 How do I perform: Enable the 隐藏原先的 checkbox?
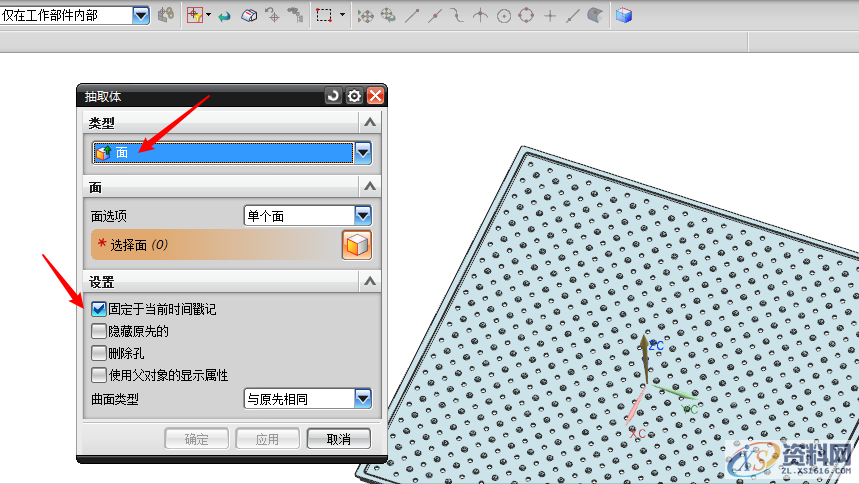pyautogui.click(x=98, y=331)
